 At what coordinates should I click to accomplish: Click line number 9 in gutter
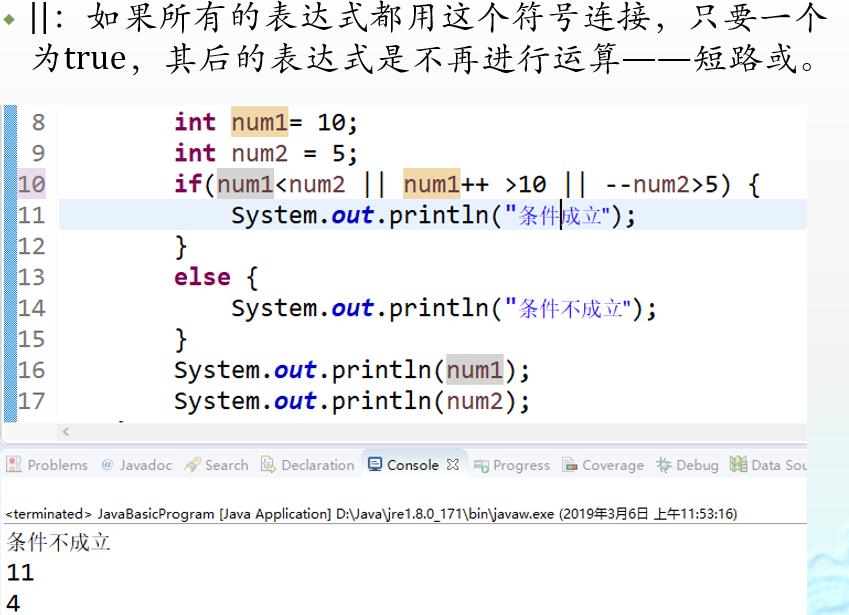tap(38, 153)
